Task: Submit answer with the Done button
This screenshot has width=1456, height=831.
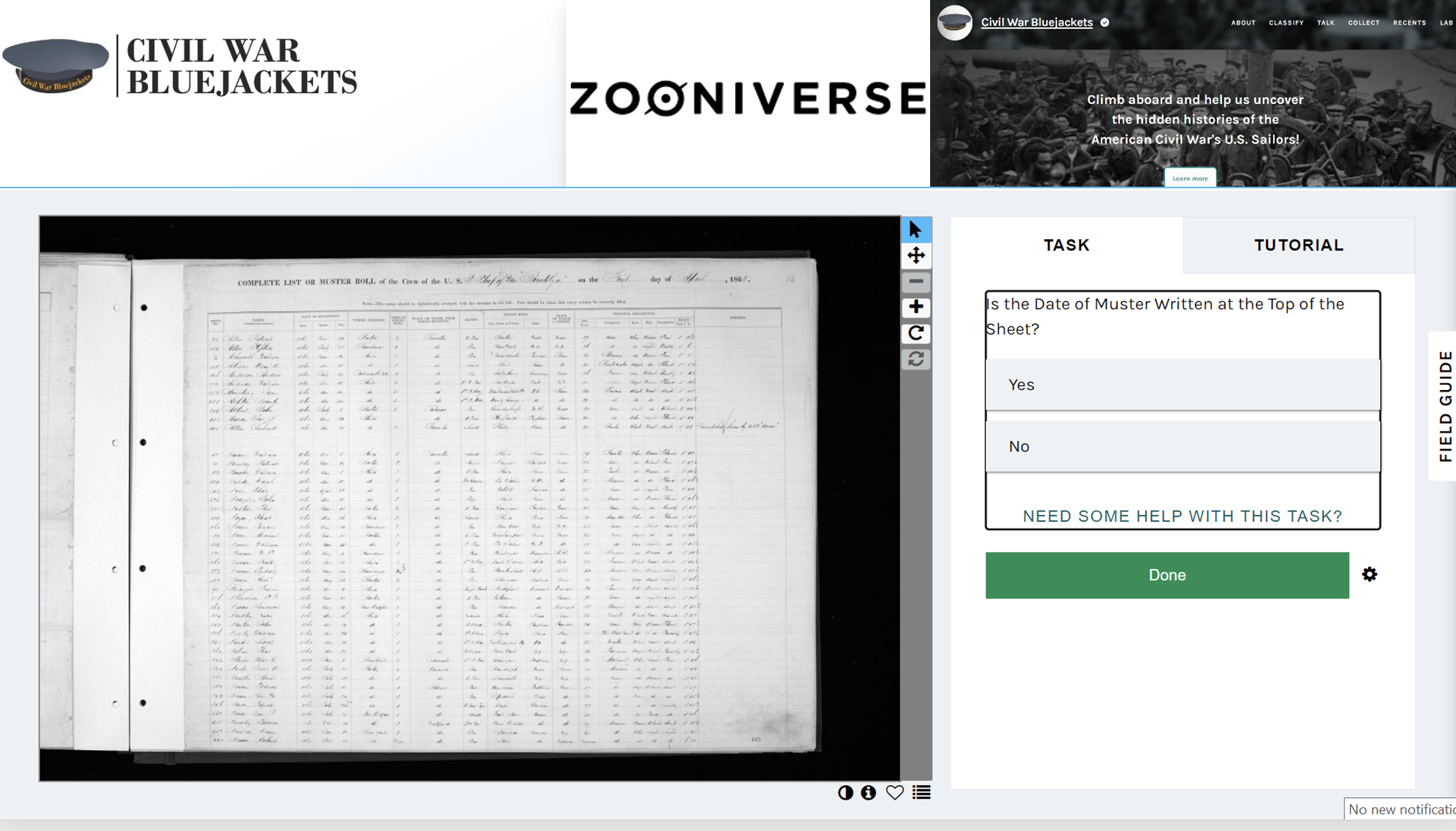Action: pyautogui.click(x=1167, y=575)
